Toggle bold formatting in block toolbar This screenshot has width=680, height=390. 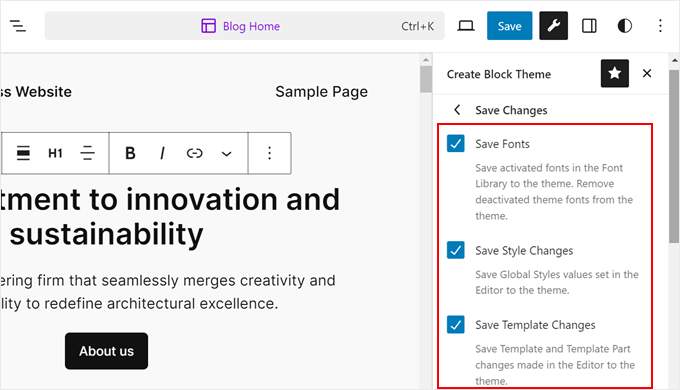[x=130, y=153]
